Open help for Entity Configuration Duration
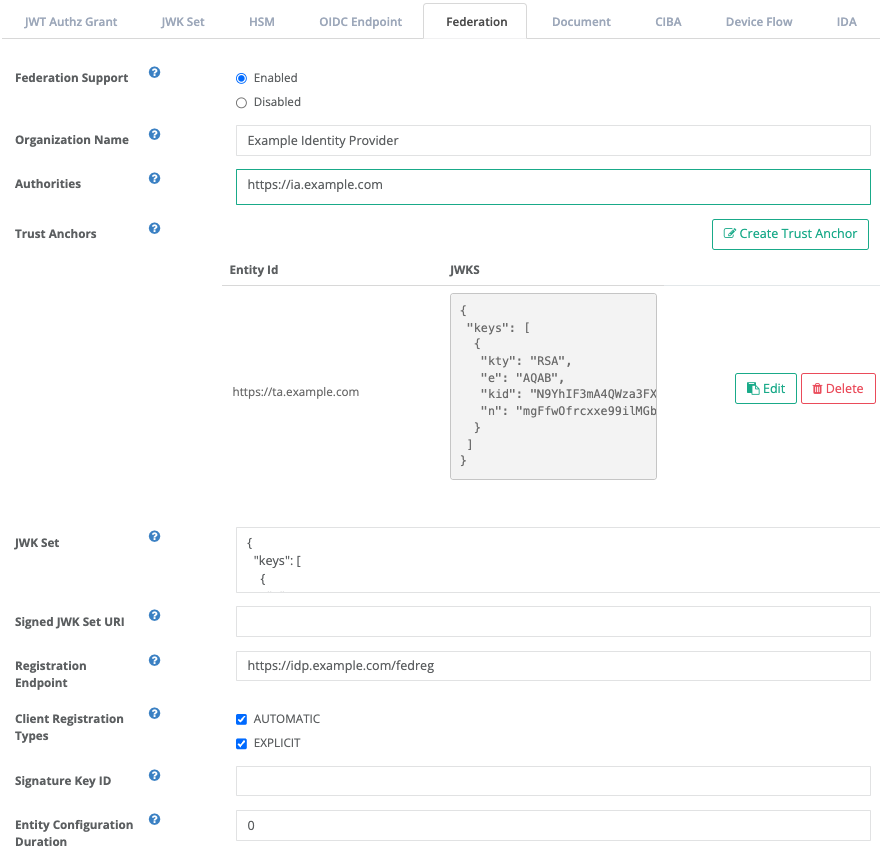This screenshot has height=857, width=880. point(154,819)
